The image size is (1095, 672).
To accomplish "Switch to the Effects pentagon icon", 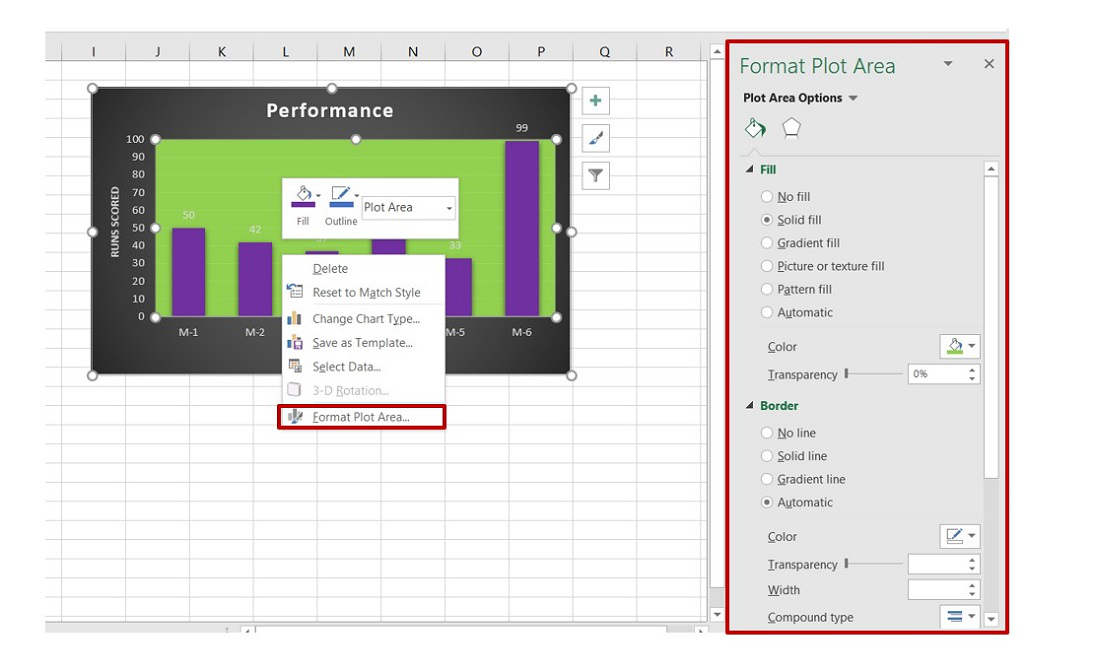I will coord(791,128).
